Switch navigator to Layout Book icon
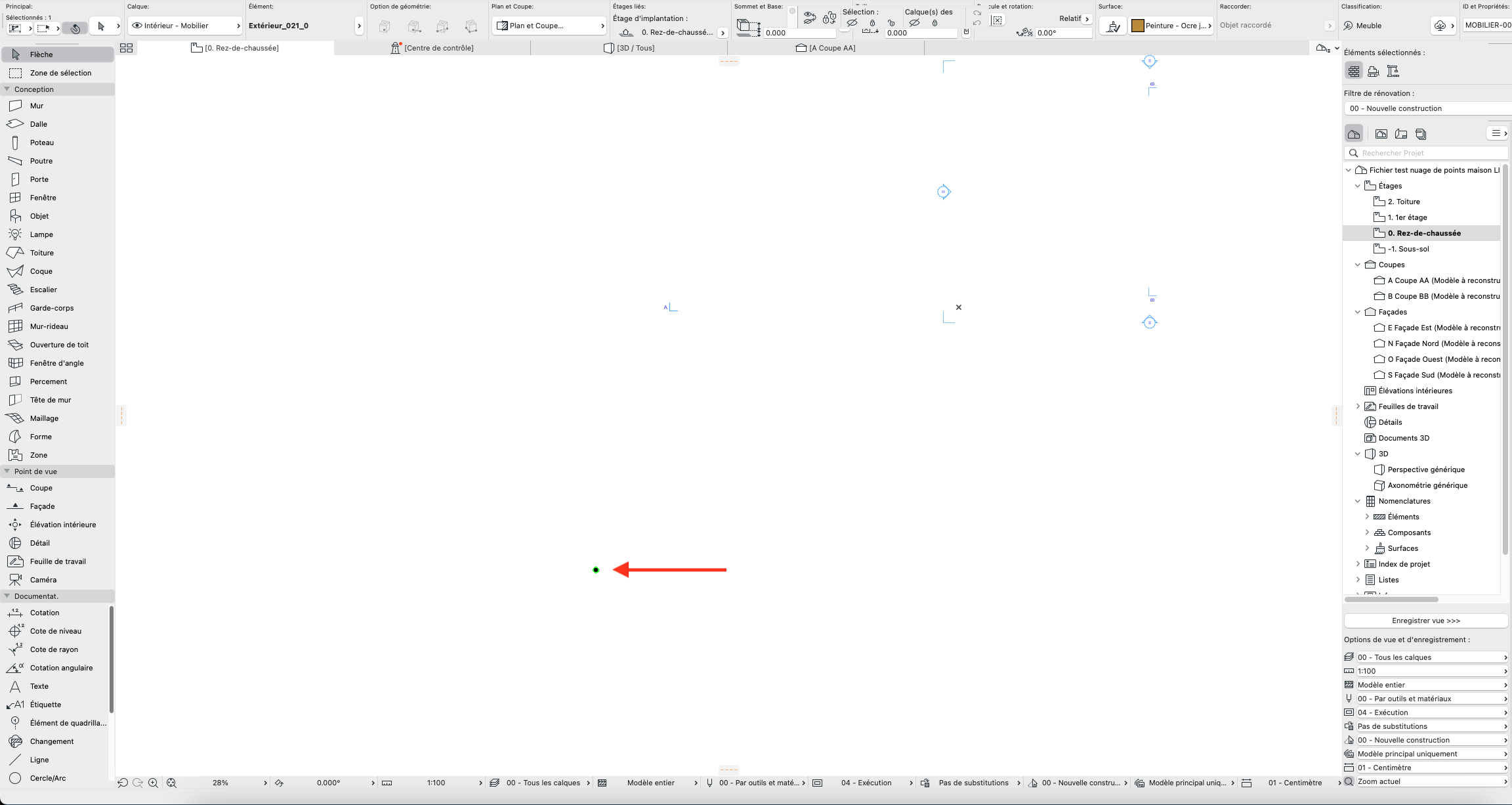The height and width of the screenshot is (805, 1512). 1401,134
